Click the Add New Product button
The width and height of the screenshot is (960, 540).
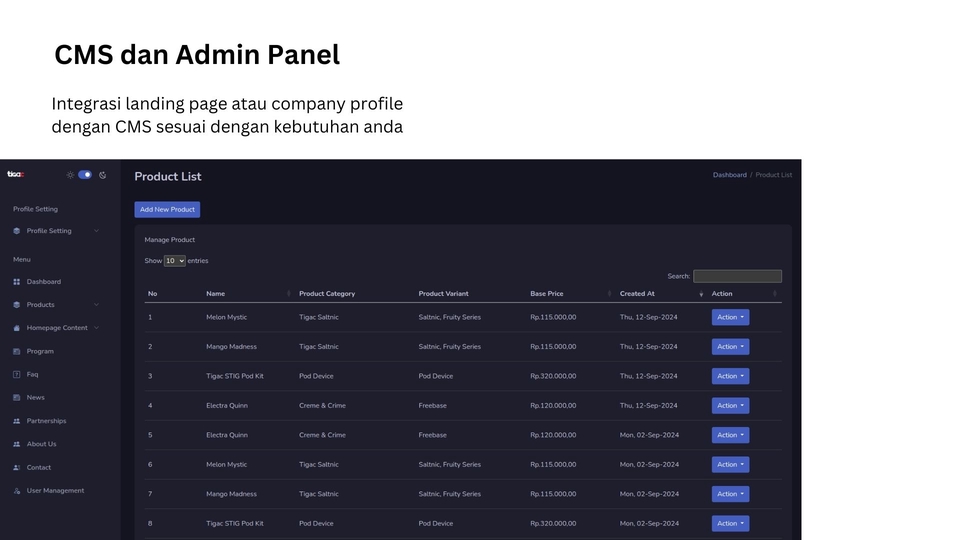[167, 210]
